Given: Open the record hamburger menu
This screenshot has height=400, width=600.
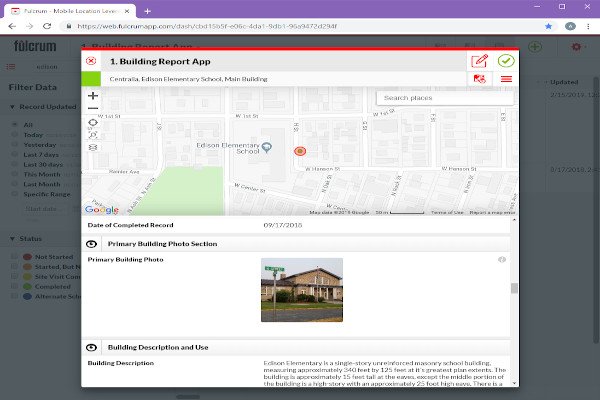Looking at the screenshot, I should click(506, 79).
